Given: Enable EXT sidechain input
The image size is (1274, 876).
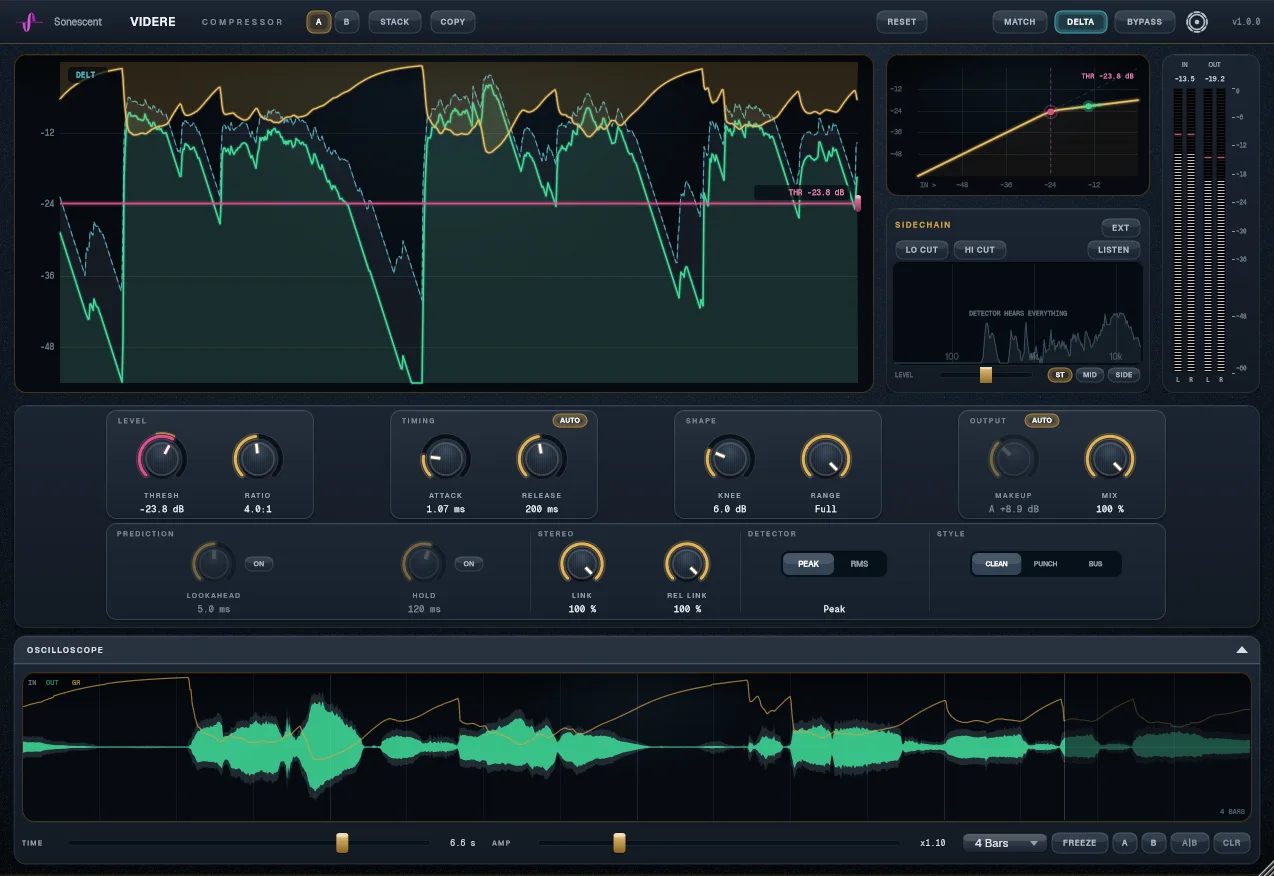Looking at the screenshot, I should pyautogui.click(x=1121, y=228).
